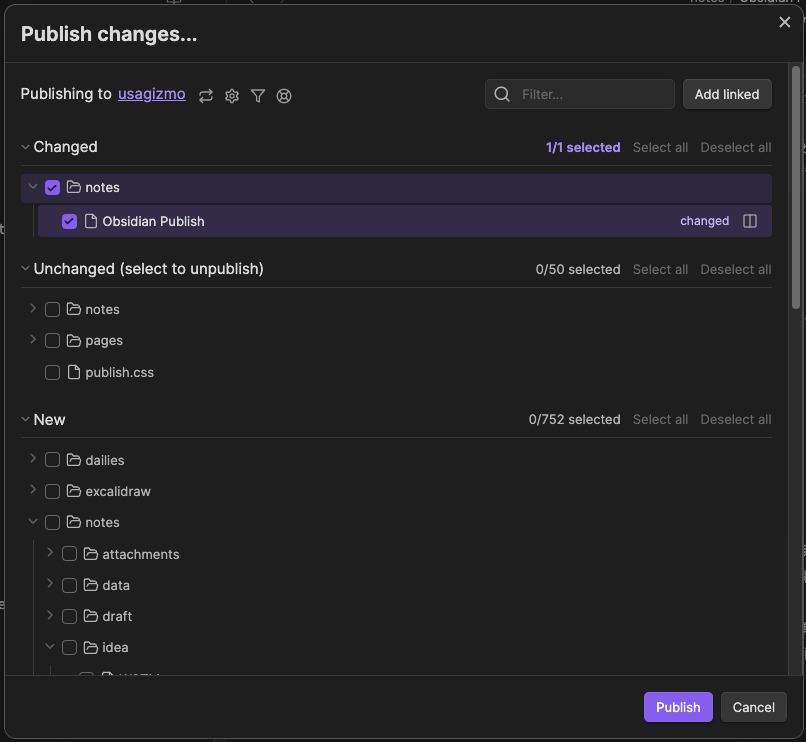Click the attachments folder icon
The height and width of the screenshot is (742, 806).
coord(90,554)
